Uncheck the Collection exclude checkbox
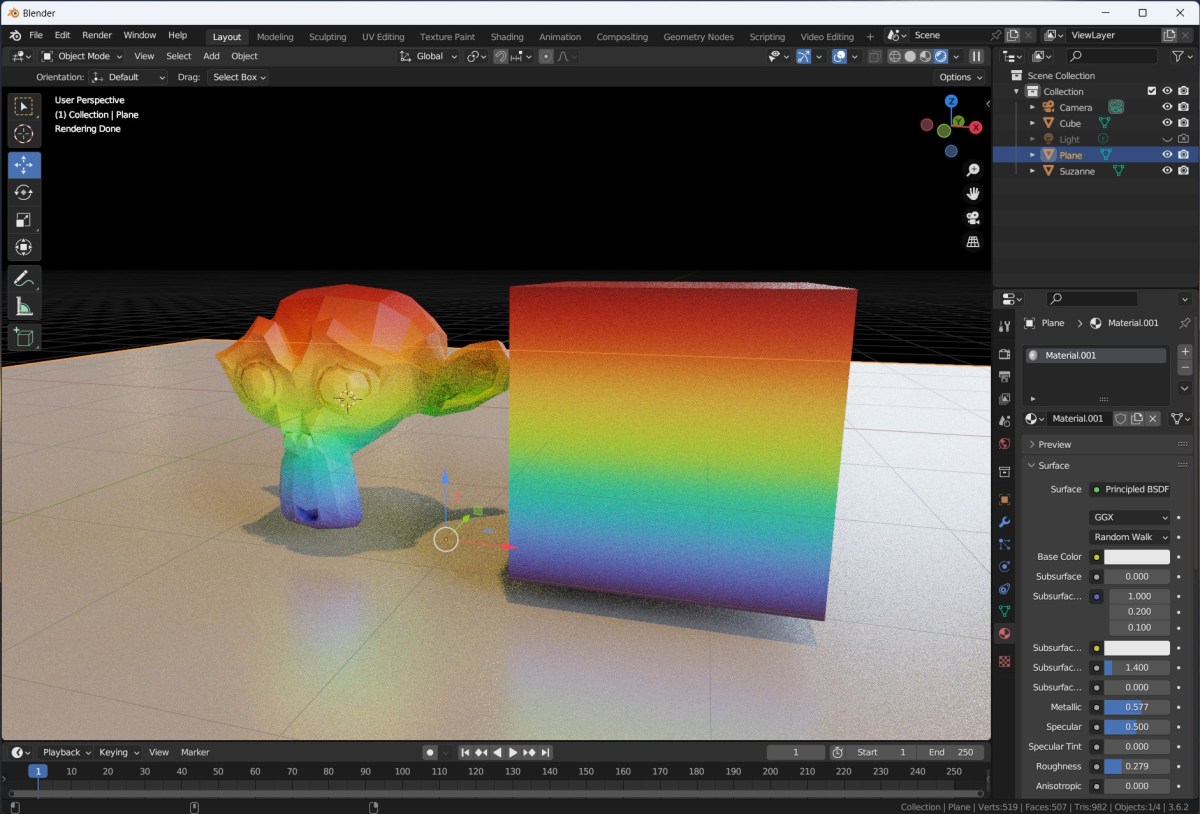1200x814 pixels. (x=1151, y=91)
